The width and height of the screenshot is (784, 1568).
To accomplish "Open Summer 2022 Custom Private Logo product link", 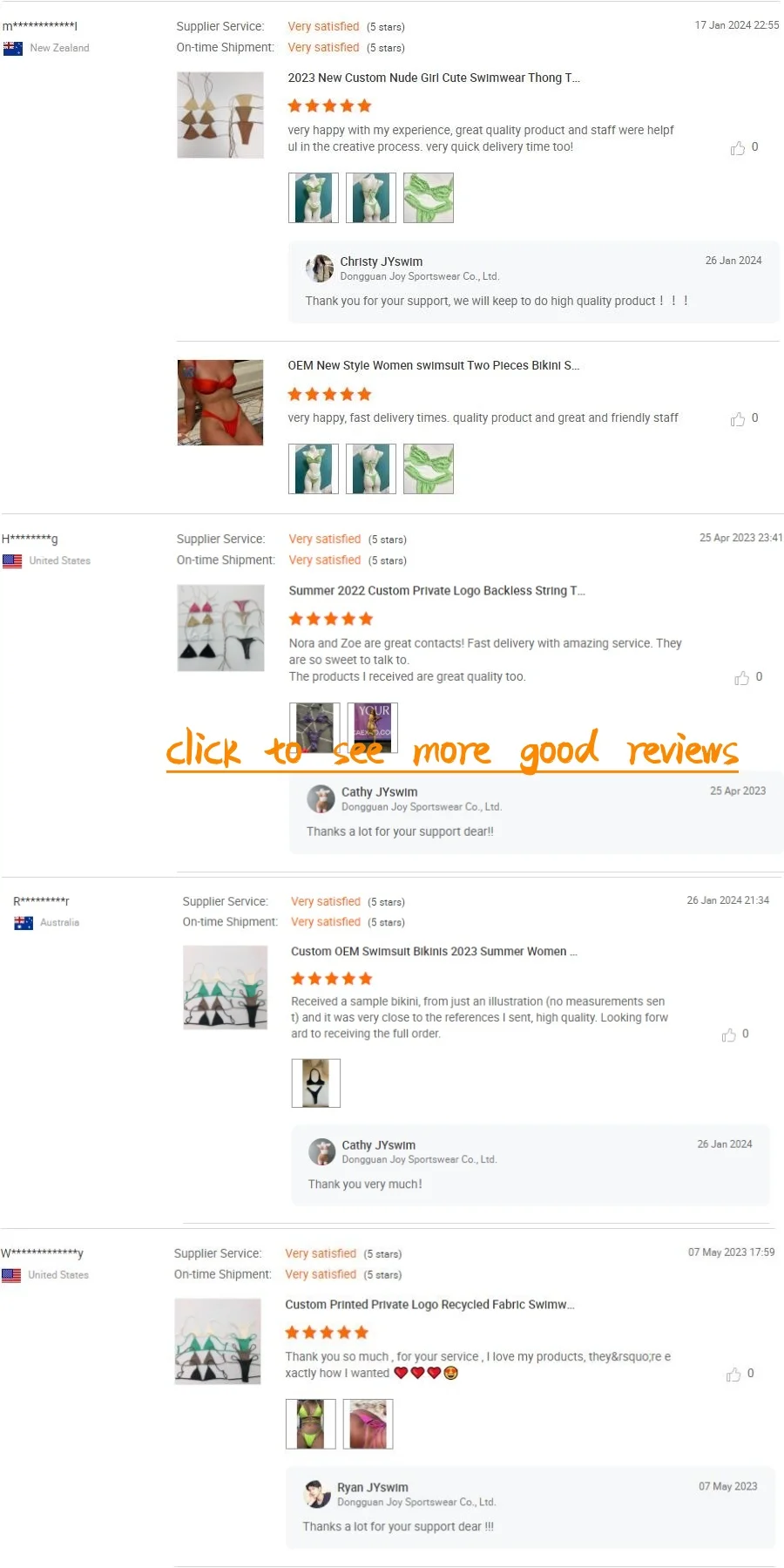I will tap(437, 590).
